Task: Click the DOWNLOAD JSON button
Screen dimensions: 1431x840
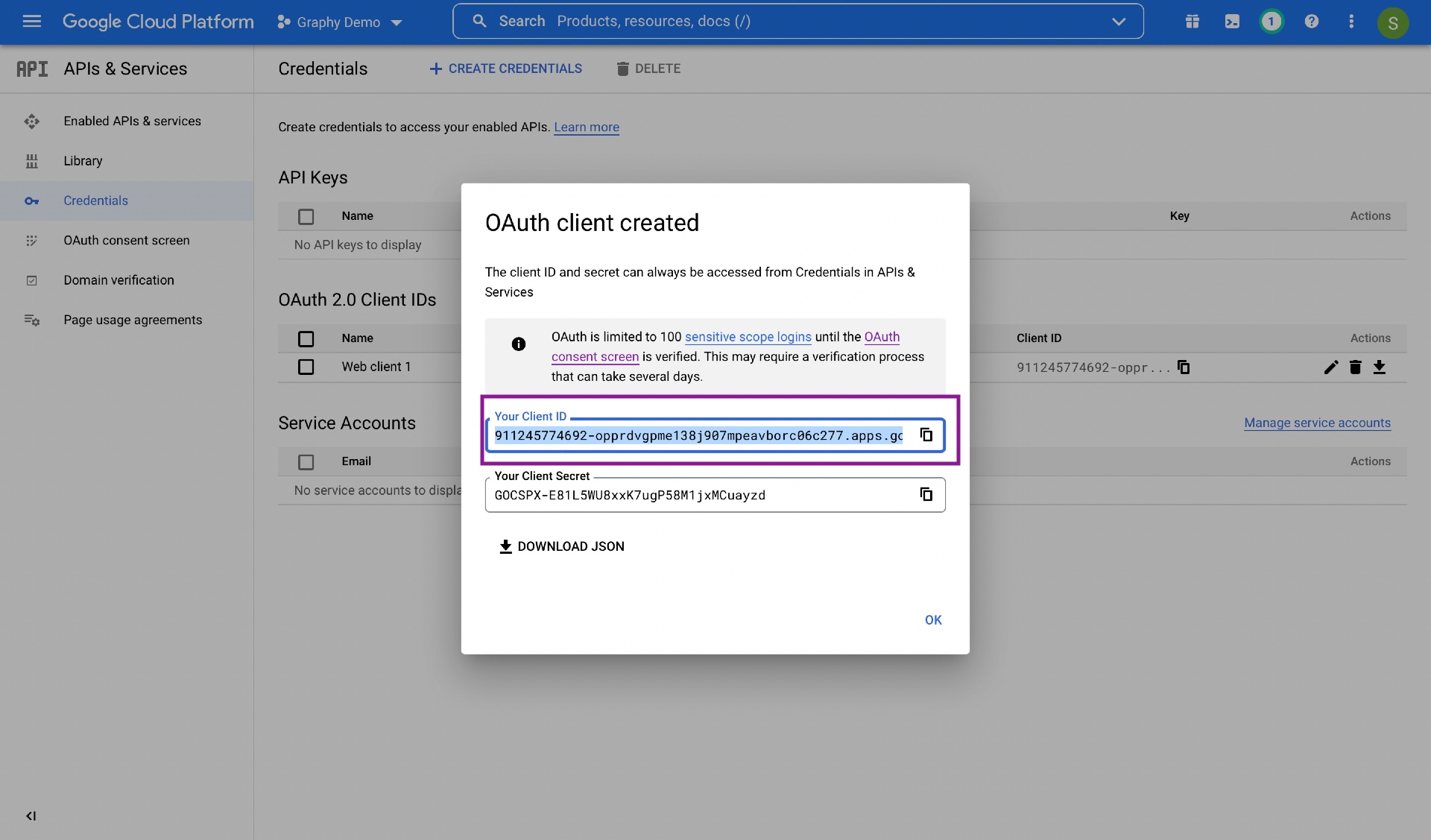Action: coord(561,546)
